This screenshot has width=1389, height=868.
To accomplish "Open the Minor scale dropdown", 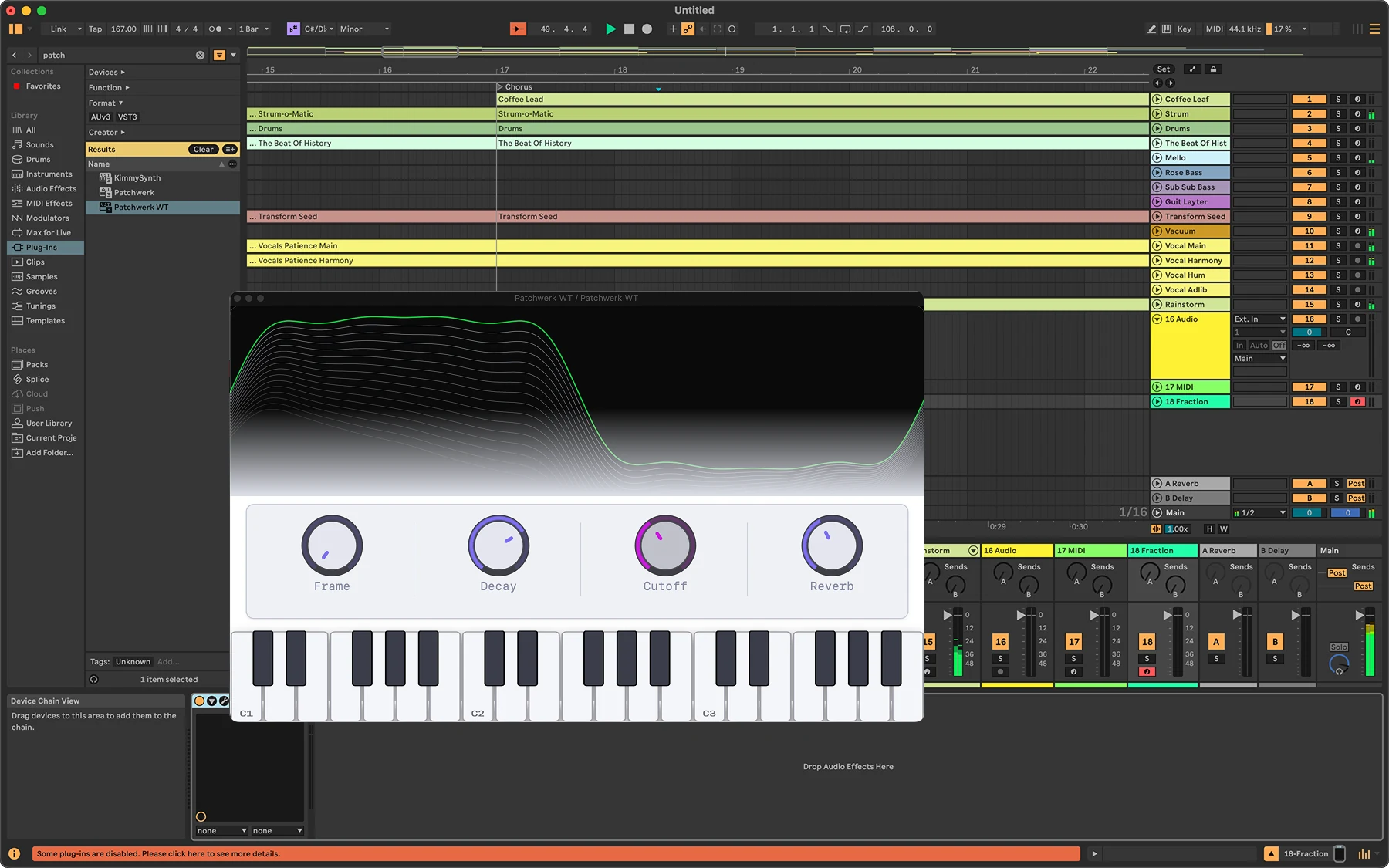I will point(365,29).
